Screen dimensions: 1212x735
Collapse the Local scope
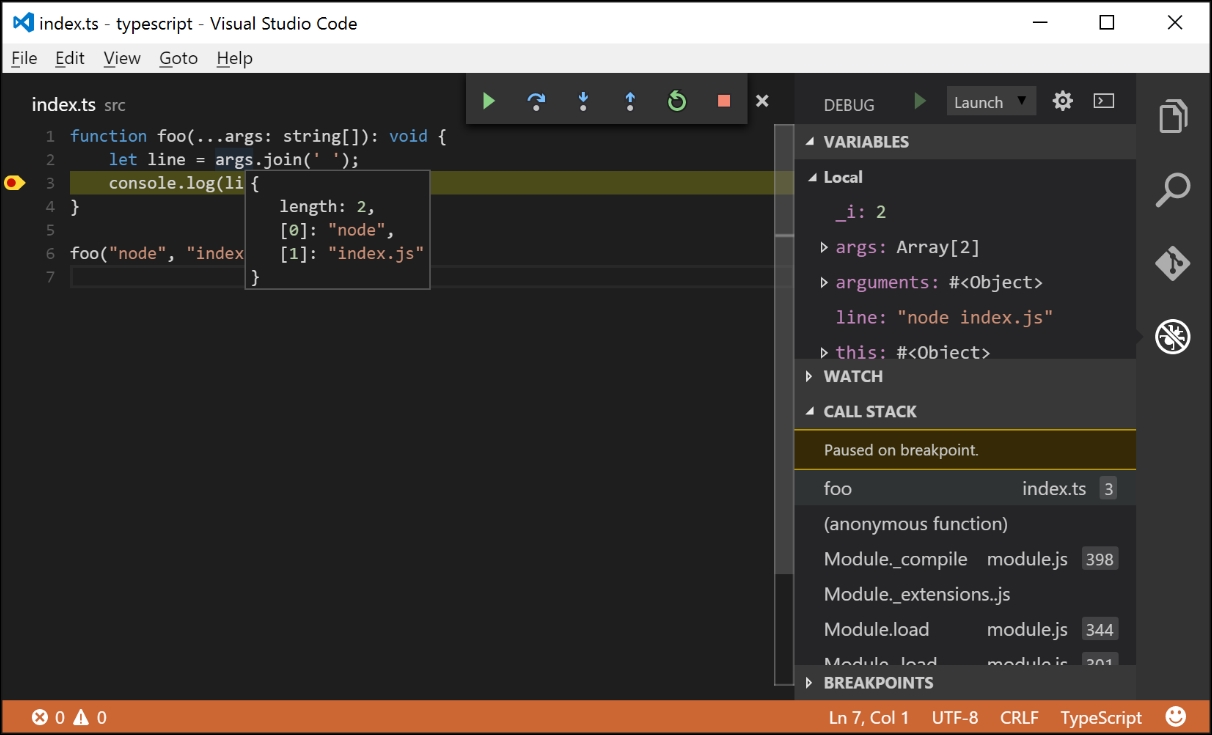point(811,177)
